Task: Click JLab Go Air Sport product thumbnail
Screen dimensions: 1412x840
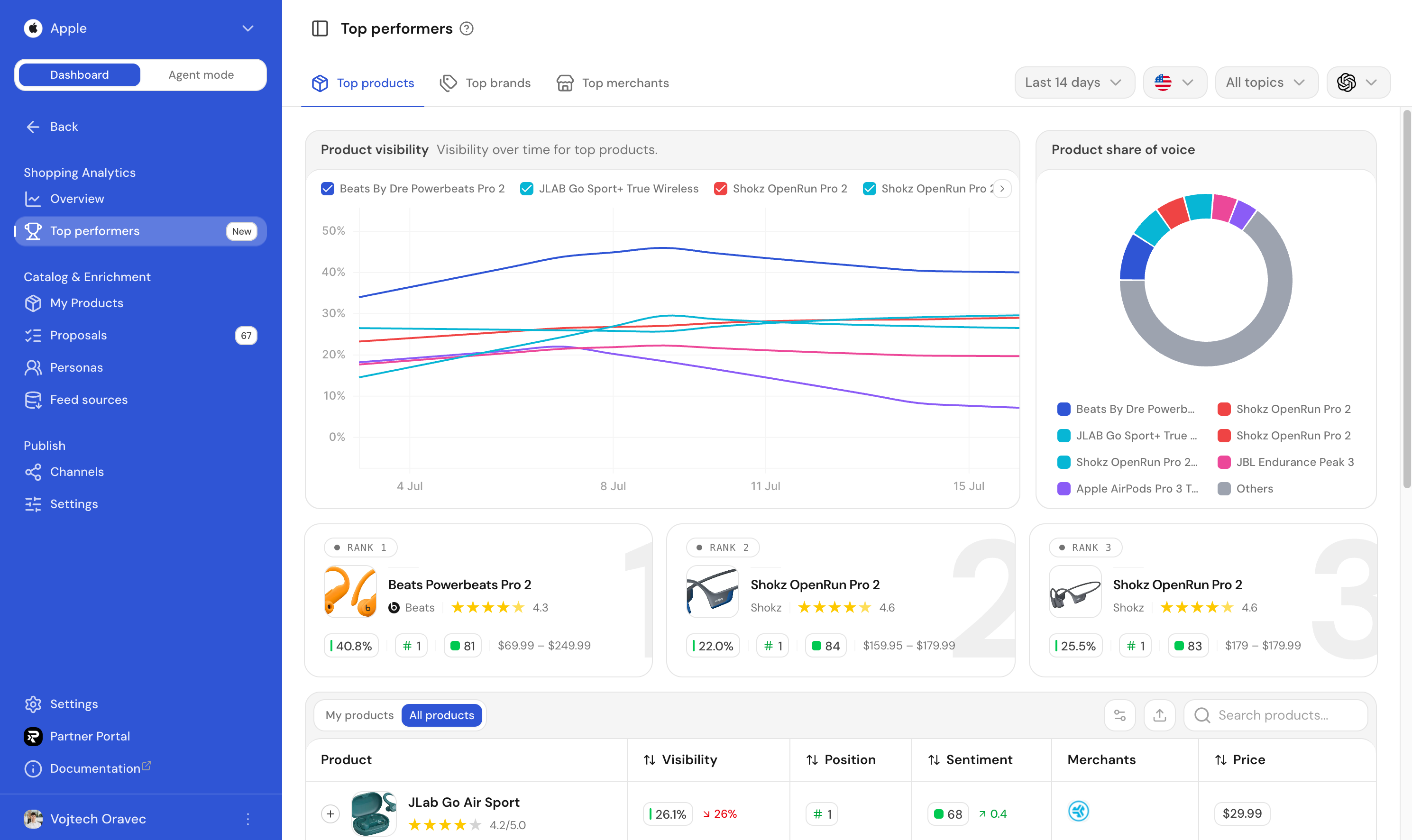Action: [373, 813]
